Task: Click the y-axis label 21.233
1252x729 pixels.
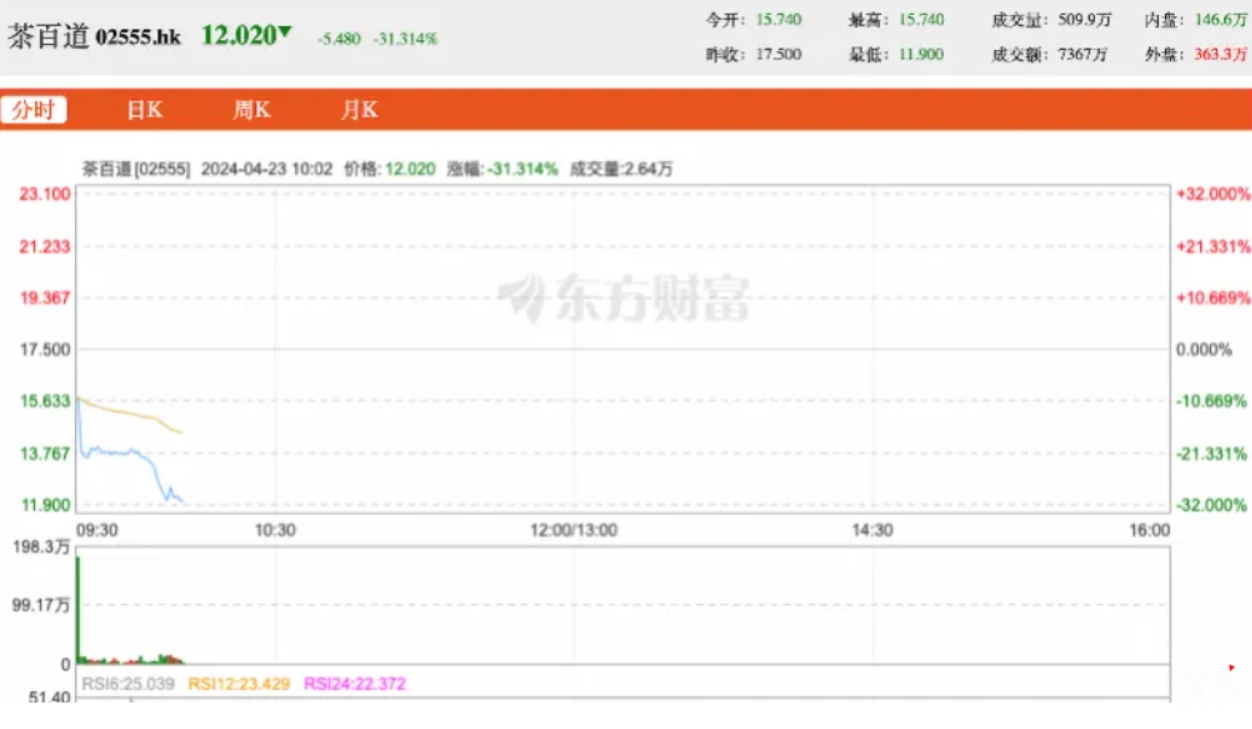Action: [x=45, y=246]
